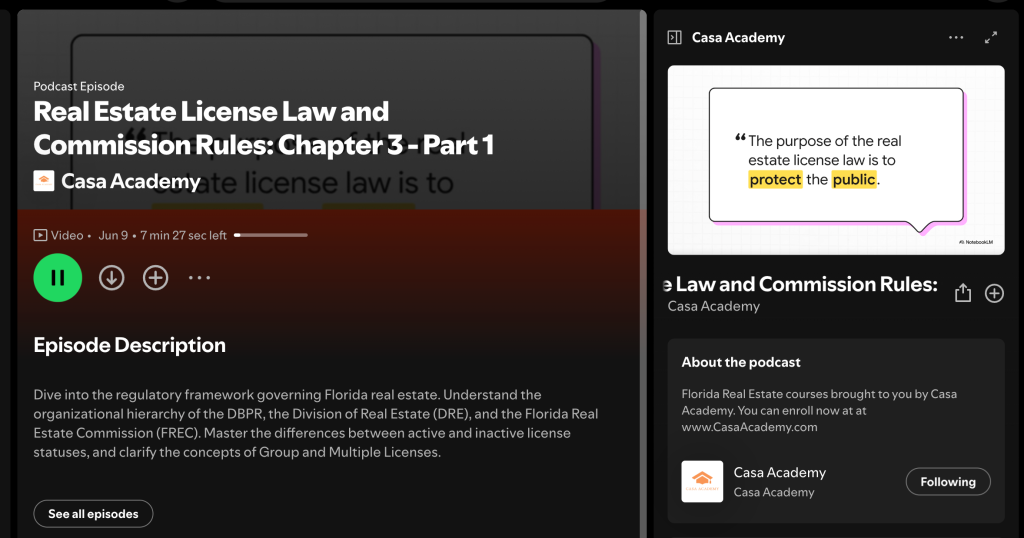
Task: Open Casa Academy show link under title
Action: pyautogui.click(x=131, y=181)
